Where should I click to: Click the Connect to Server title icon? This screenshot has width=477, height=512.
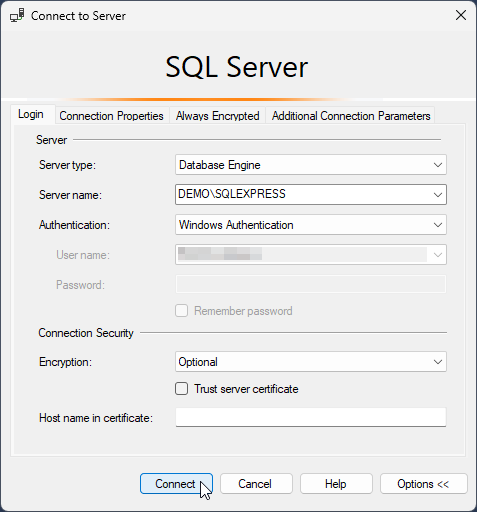[x=17, y=16]
